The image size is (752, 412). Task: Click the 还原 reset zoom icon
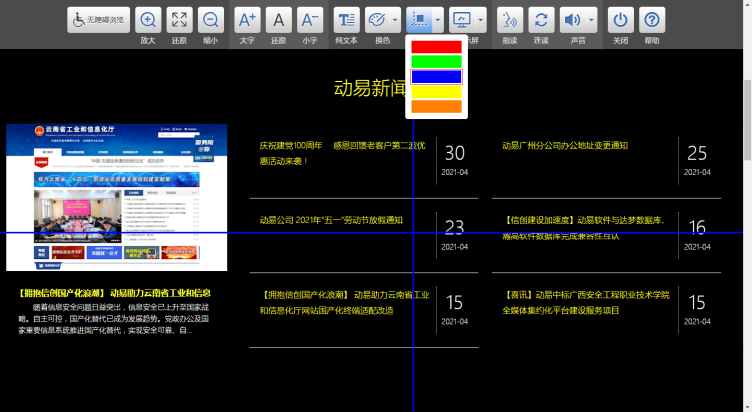point(179,20)
